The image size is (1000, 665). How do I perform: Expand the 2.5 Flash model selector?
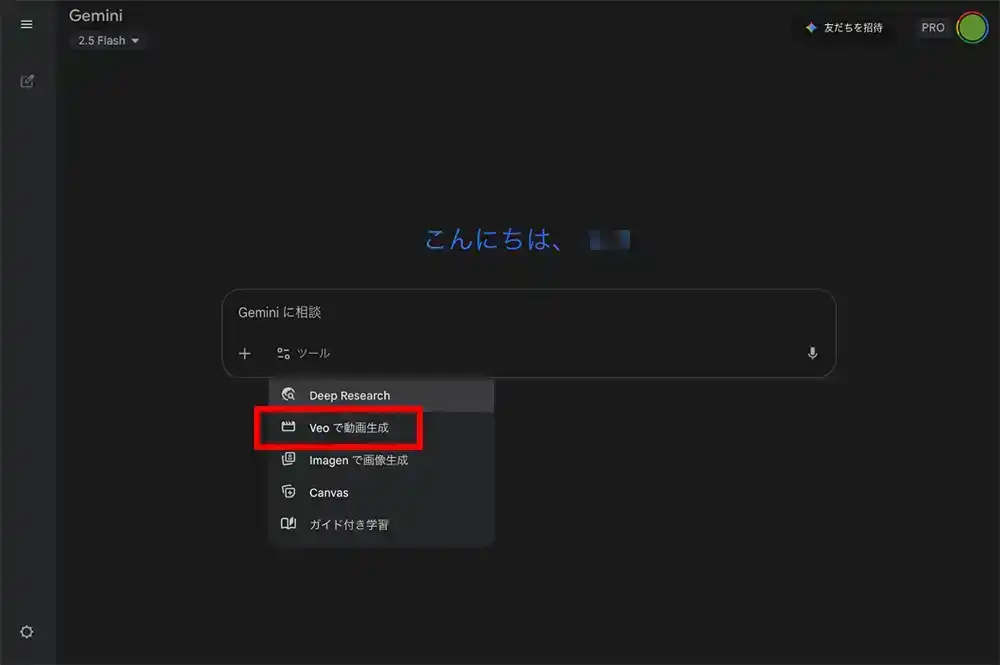[x=109, y=41]
